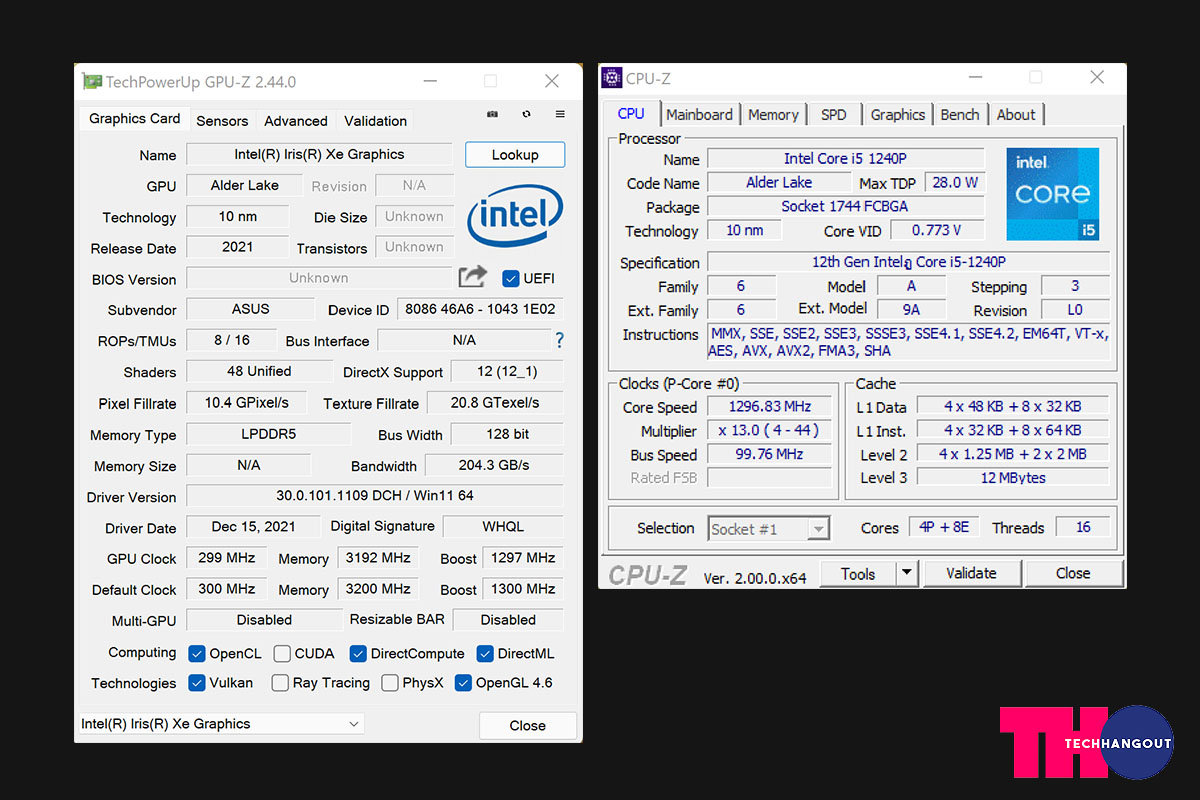
Task: Click the Socket 1744 FCBGA package value
Action: pos(845,206)
